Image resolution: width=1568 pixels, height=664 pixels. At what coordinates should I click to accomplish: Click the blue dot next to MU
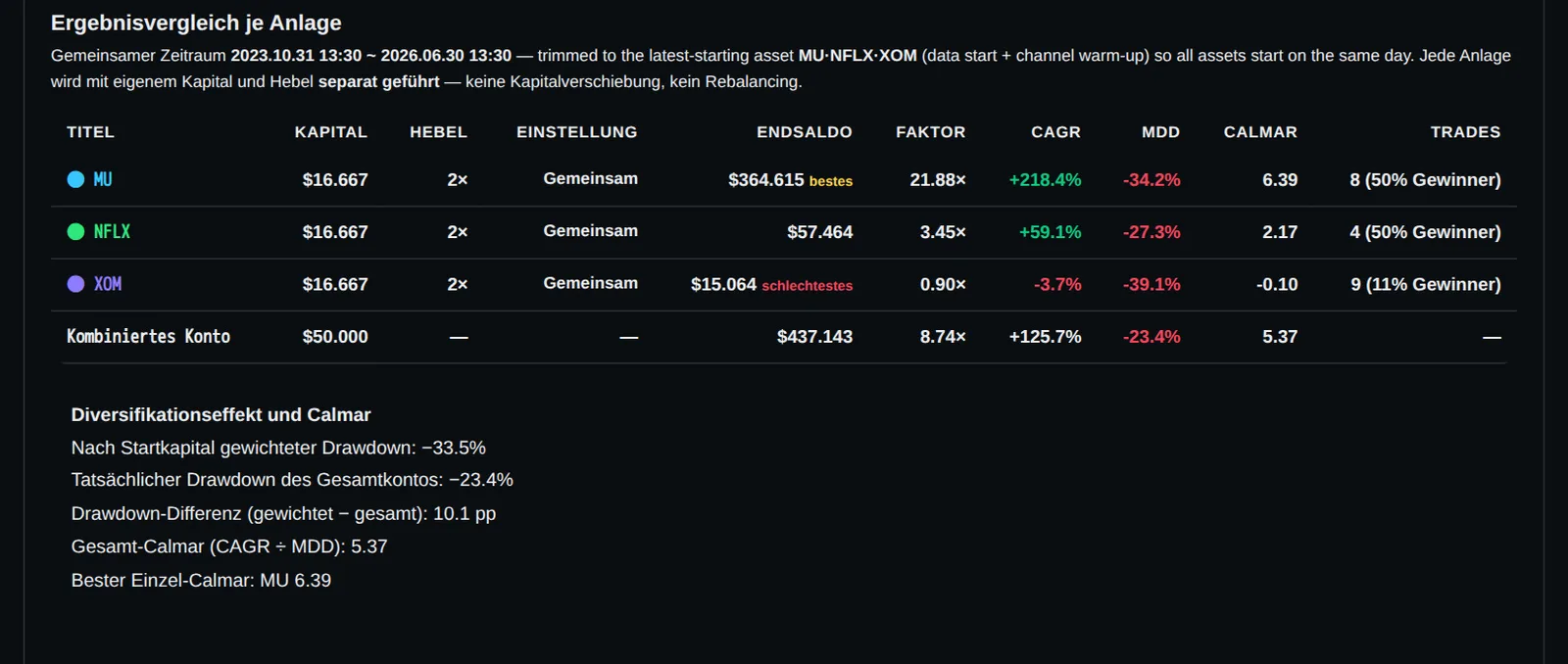(x=75, y=179)
